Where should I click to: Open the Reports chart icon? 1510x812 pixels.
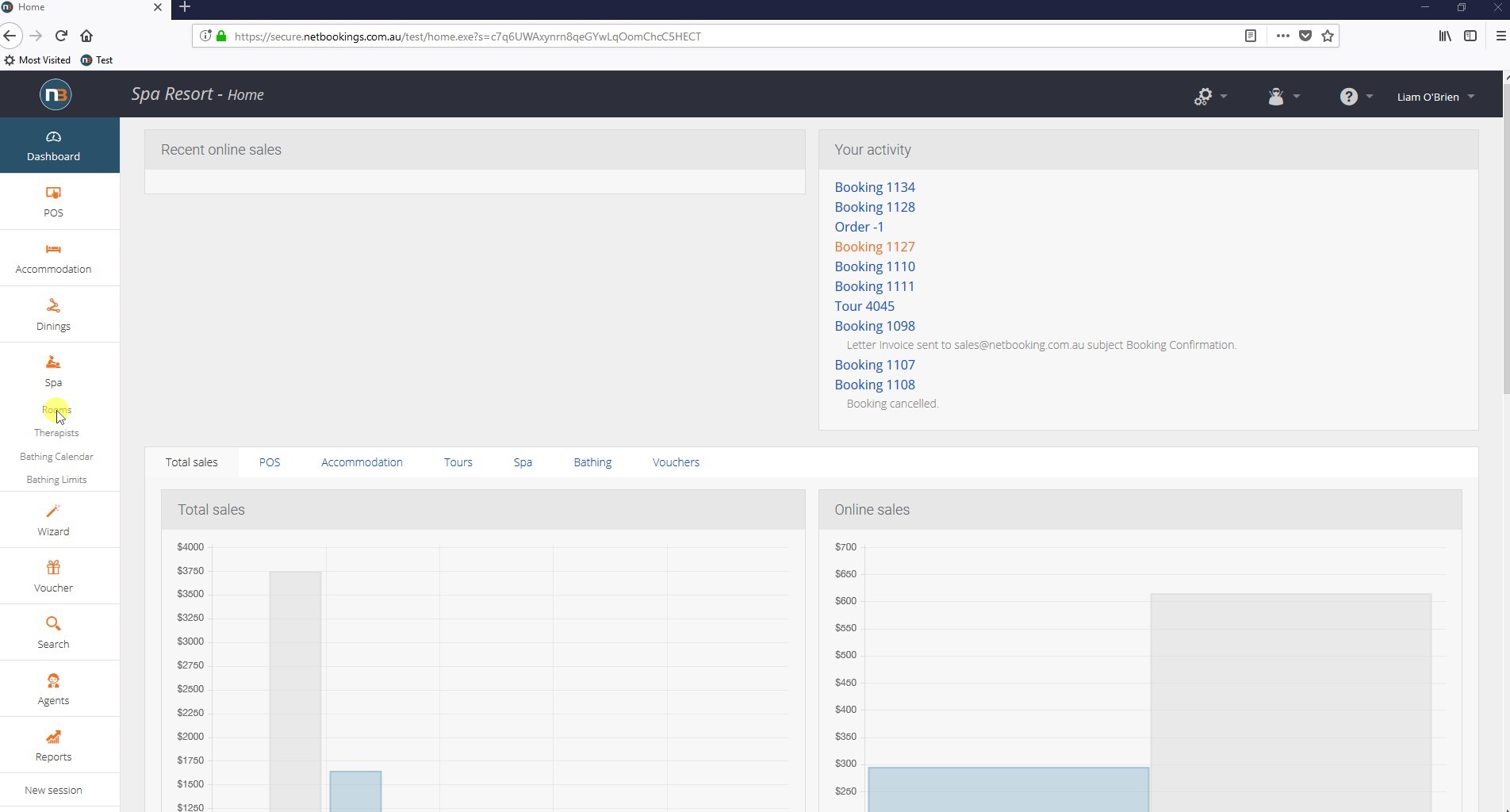[53, 737]
